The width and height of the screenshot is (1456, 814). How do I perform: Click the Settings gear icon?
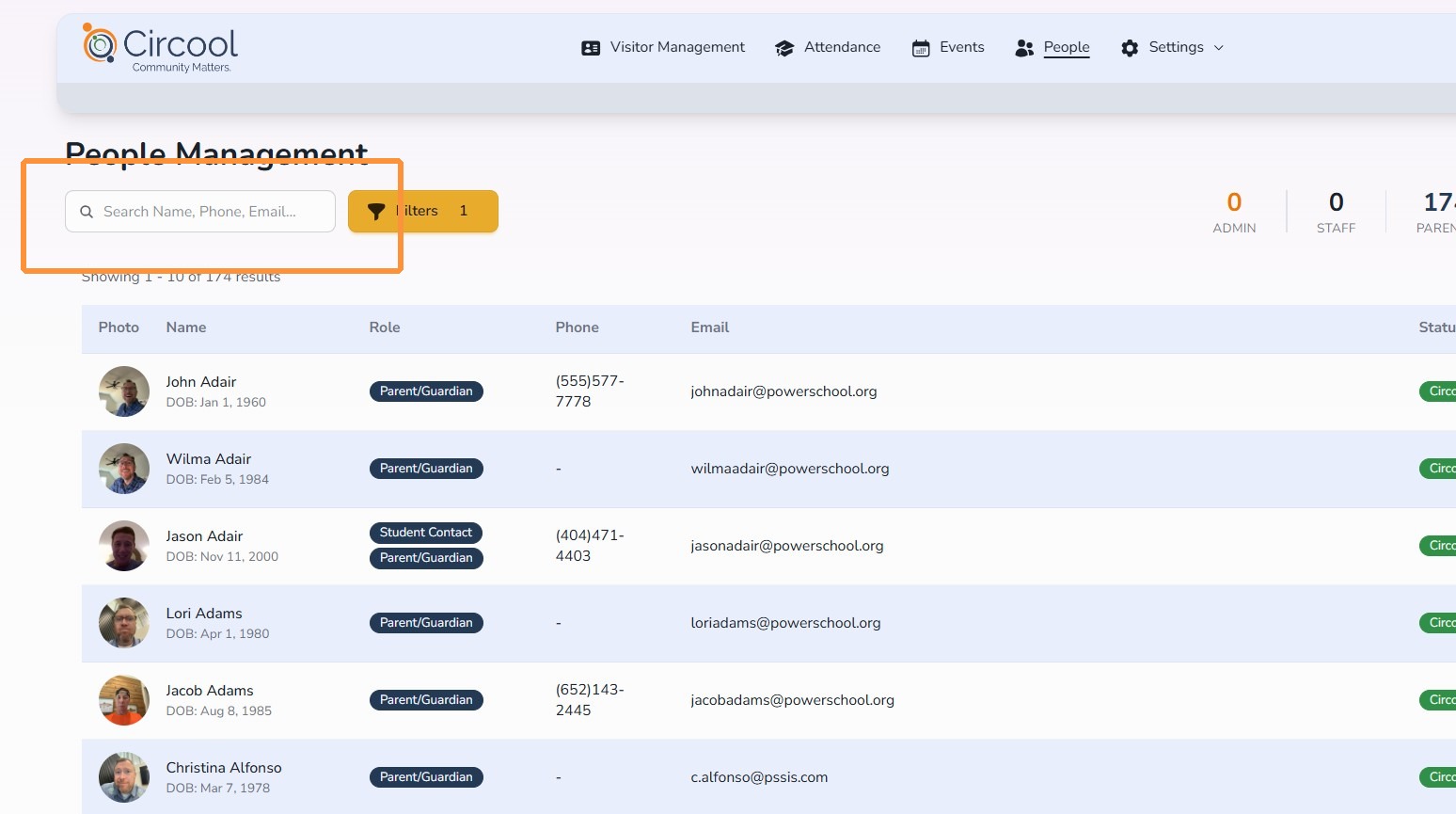(x=1130, y=48)
